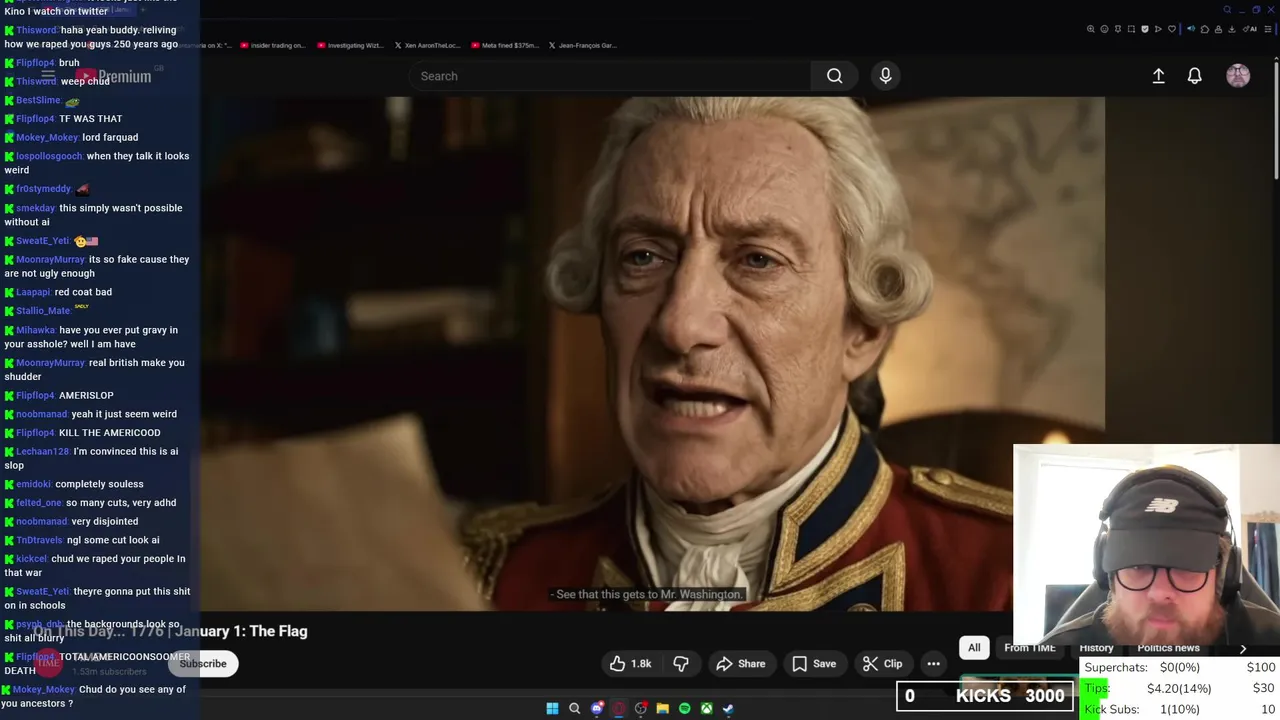Viewport: 1280px width, 720px height.
Task: Open the upload/create arrow icon
Action: tap(1158, 76)
